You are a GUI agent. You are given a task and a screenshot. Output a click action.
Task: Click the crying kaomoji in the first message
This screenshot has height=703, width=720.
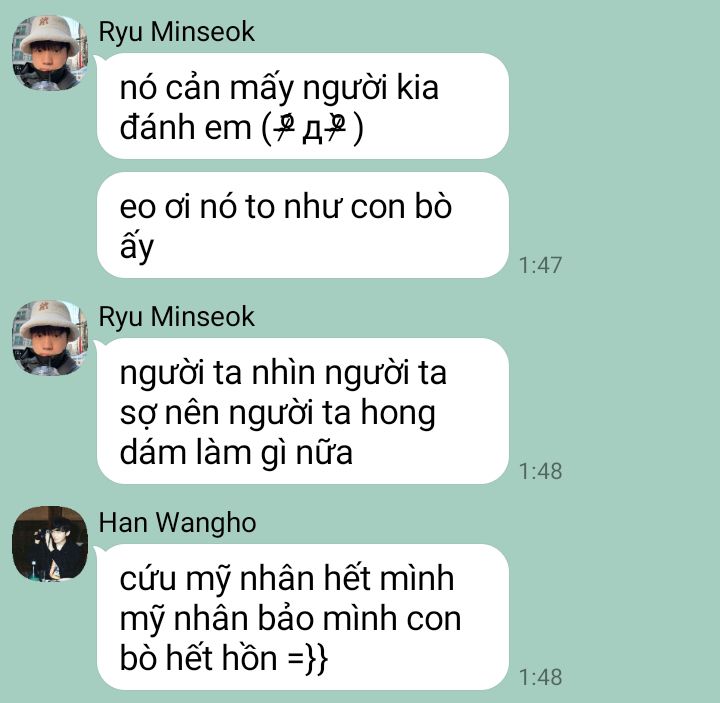(312, 128)
